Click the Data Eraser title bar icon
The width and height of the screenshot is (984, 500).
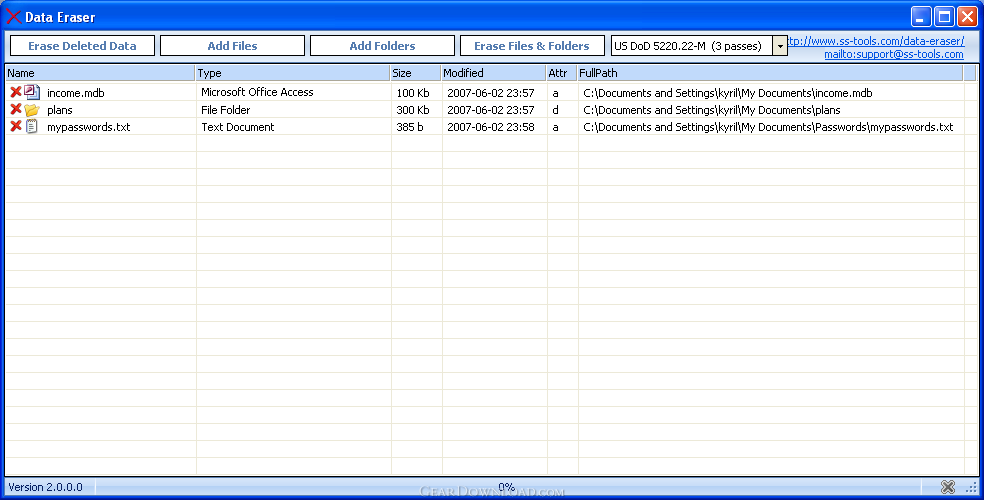point(13,16)
